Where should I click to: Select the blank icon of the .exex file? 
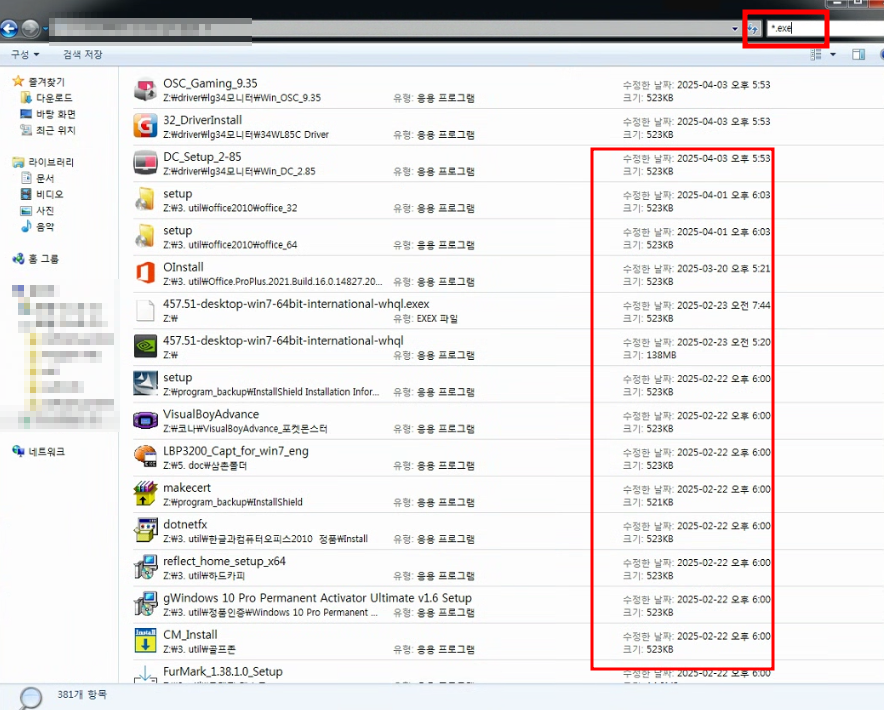(145, 310)
